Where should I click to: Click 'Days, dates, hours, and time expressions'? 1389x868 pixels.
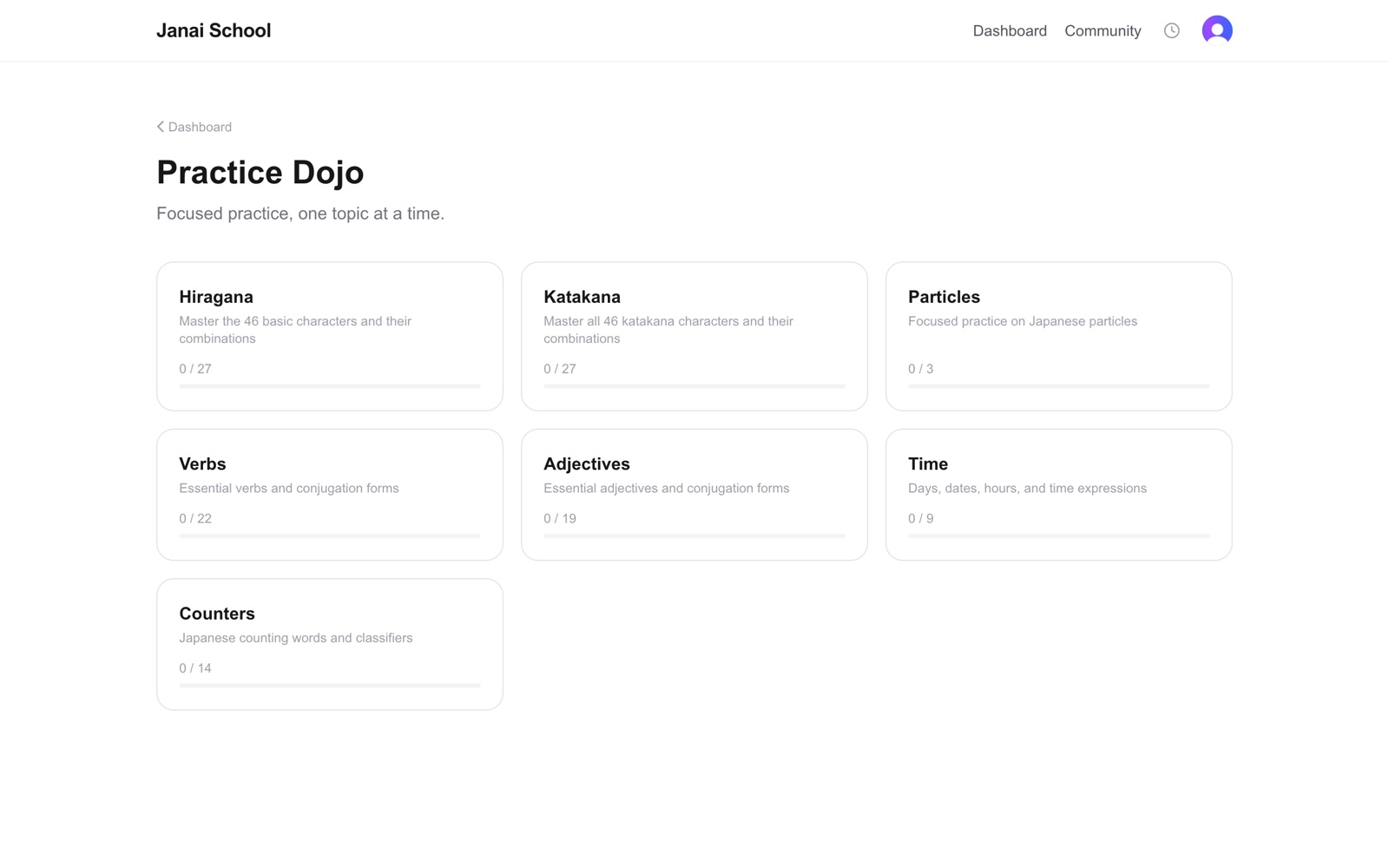tap(1027, 488)
